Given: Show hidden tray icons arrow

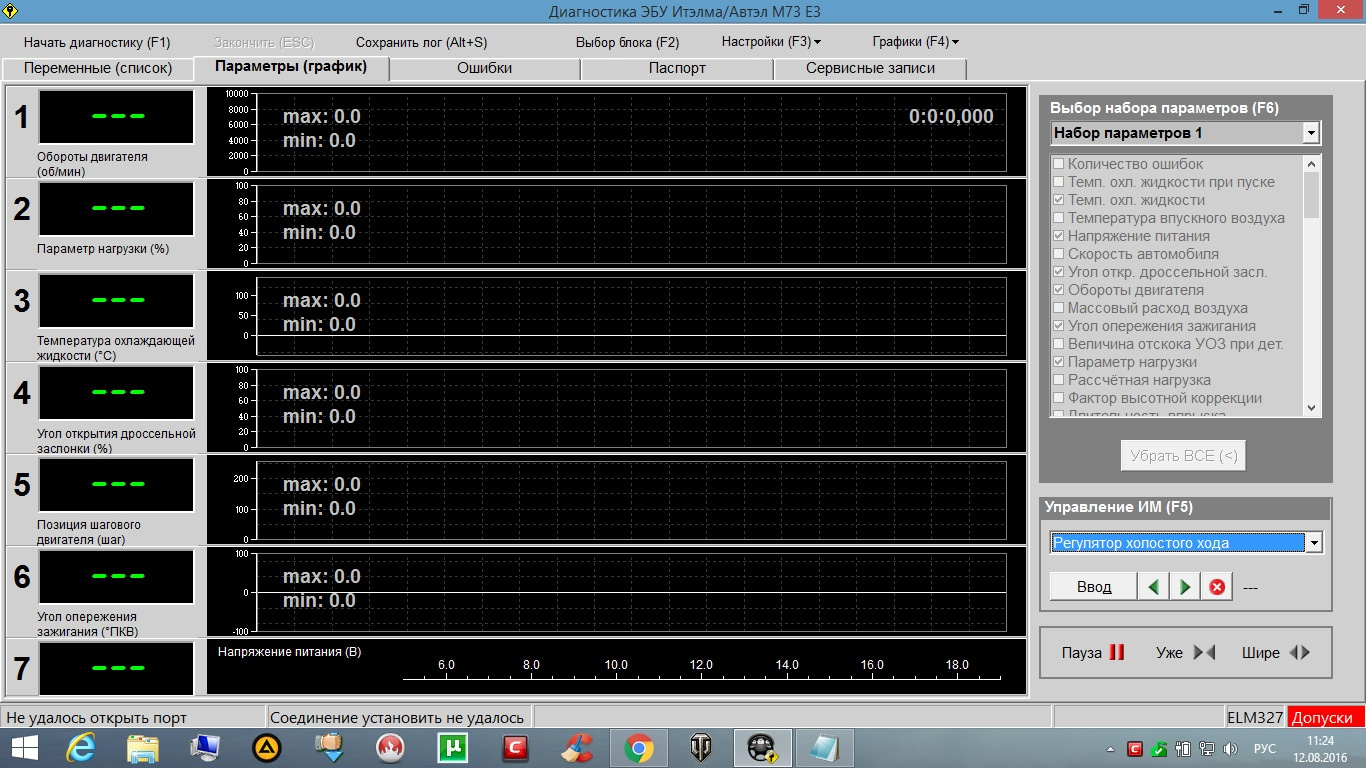Looking at the screenshot, I should click(1110, 748).
